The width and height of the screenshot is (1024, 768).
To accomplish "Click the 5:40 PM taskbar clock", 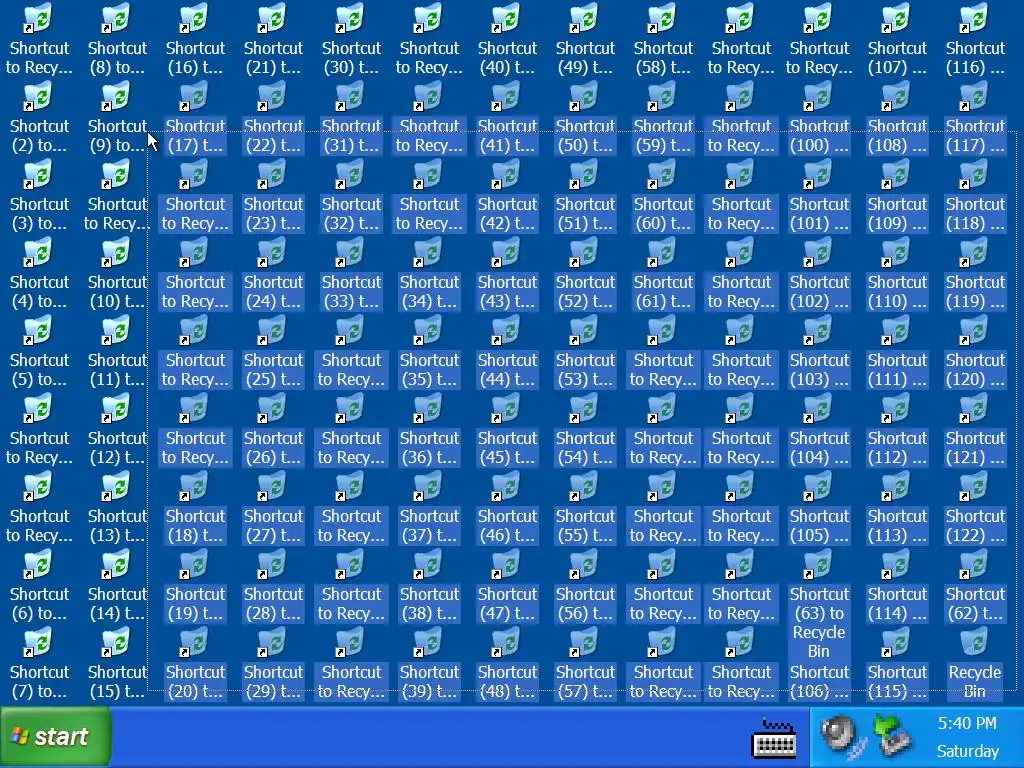I will [967, 724].
